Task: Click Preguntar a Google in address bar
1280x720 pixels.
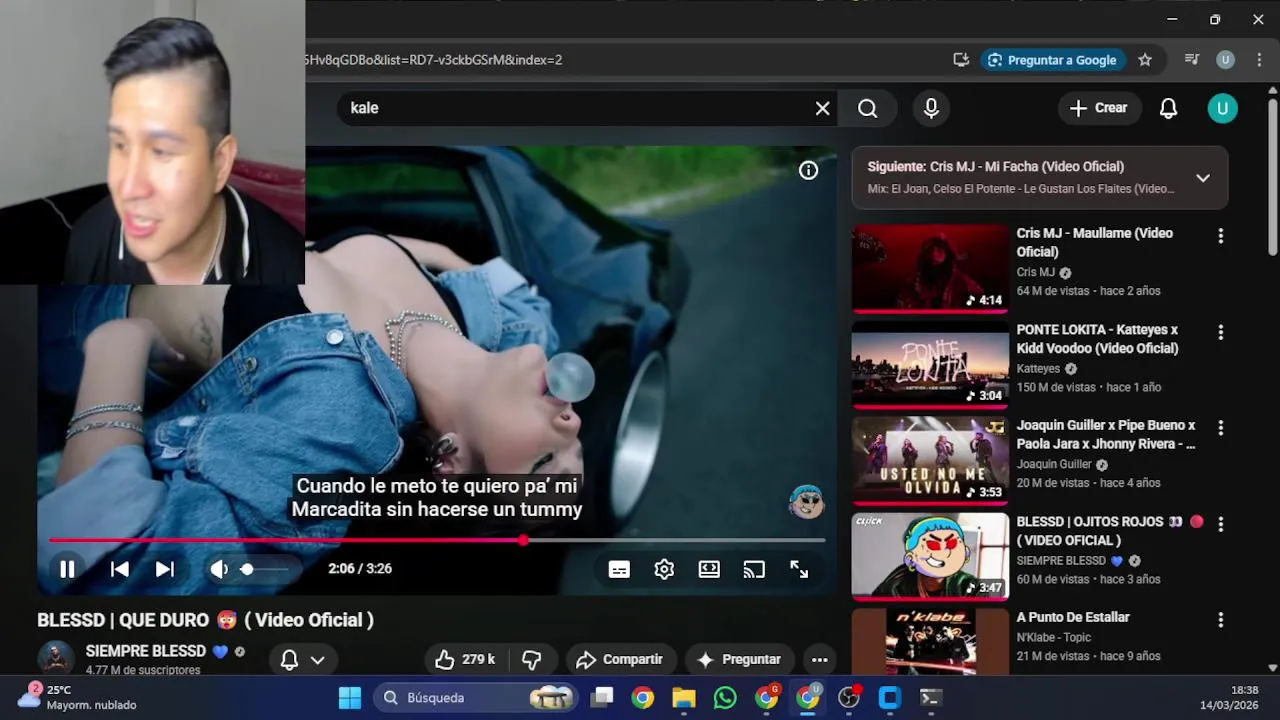Action: (x=1052, y=60)
